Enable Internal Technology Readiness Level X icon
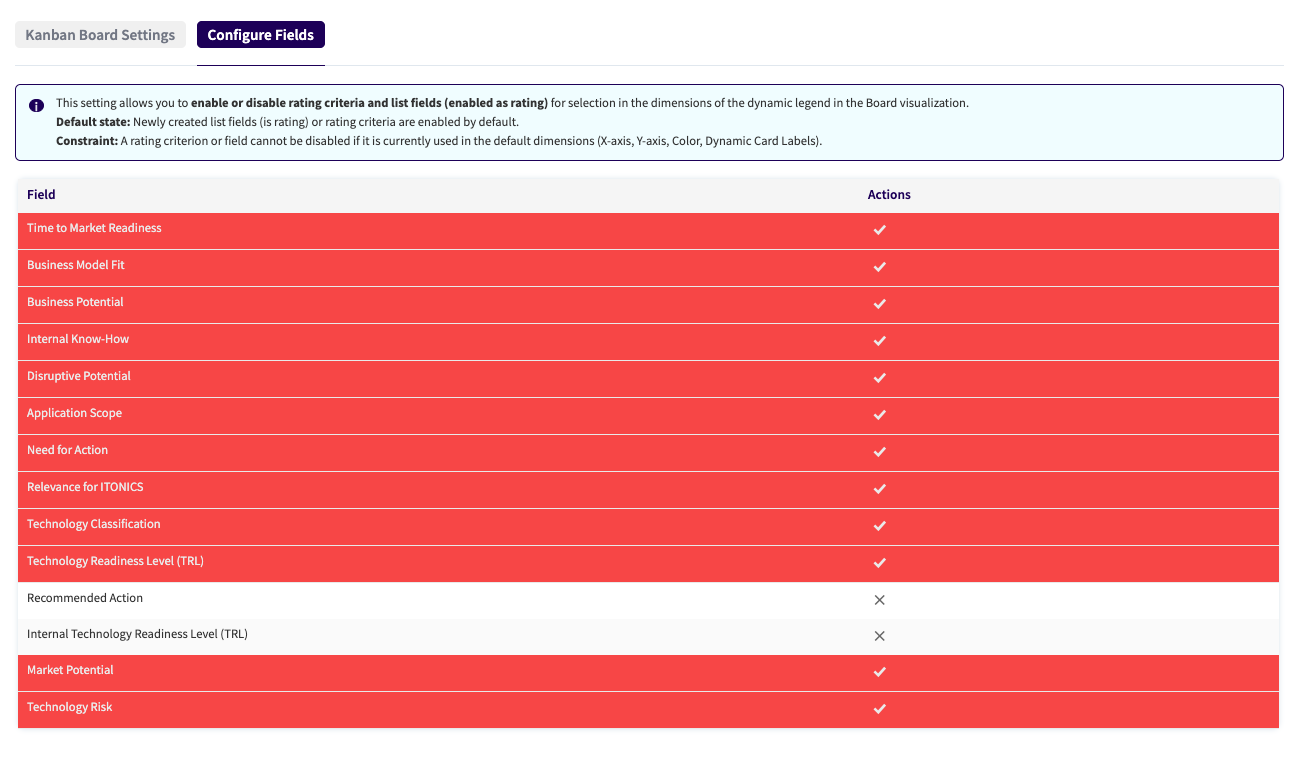This screenshot has width=1300, height=757. coord(879,636)
